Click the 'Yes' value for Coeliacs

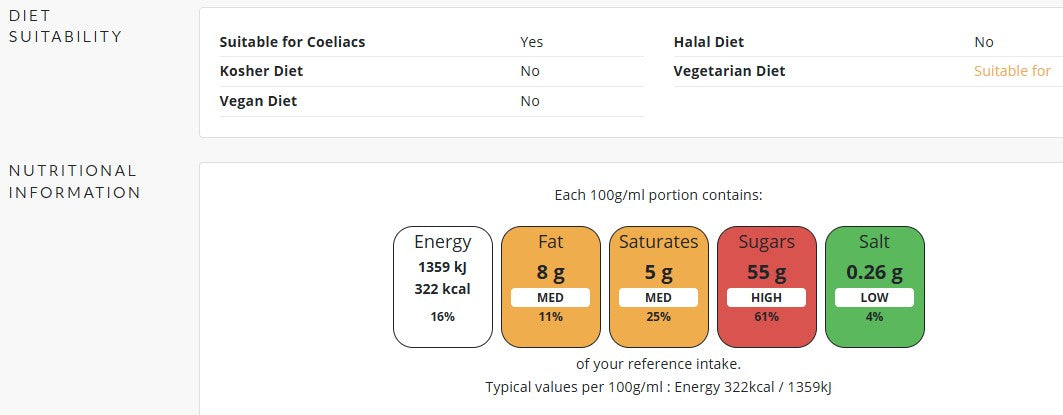(531, 42)
